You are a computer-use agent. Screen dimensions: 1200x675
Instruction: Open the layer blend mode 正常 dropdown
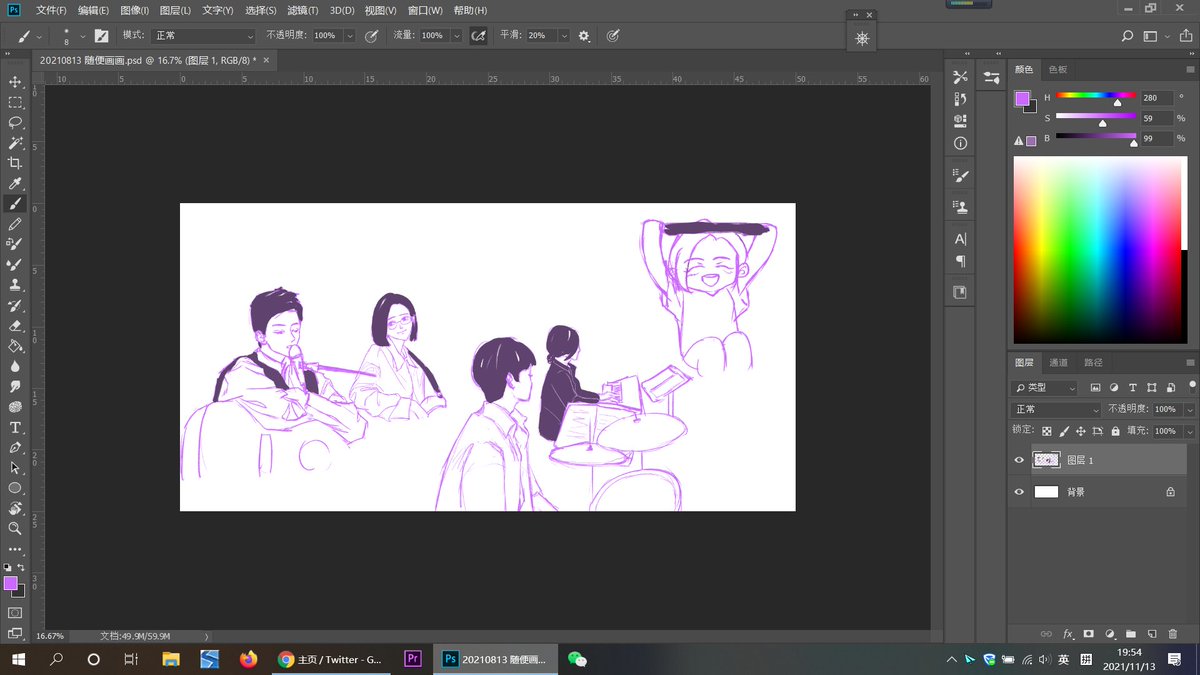(x=1056, y=409)
